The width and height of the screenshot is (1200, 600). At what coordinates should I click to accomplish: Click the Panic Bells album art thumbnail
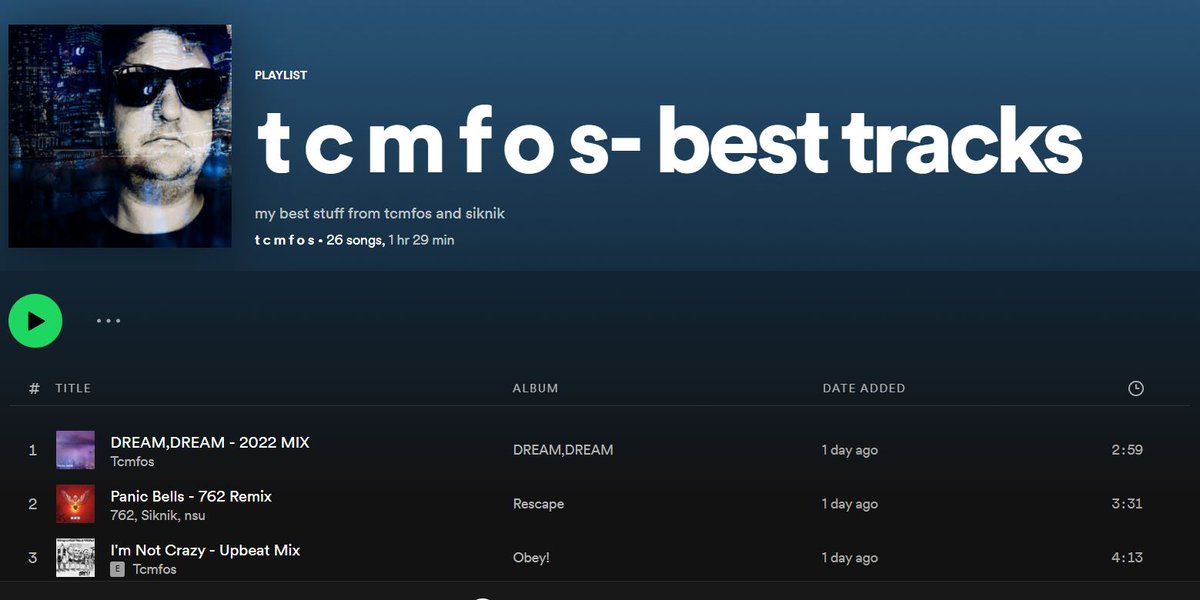pos(75,503)
